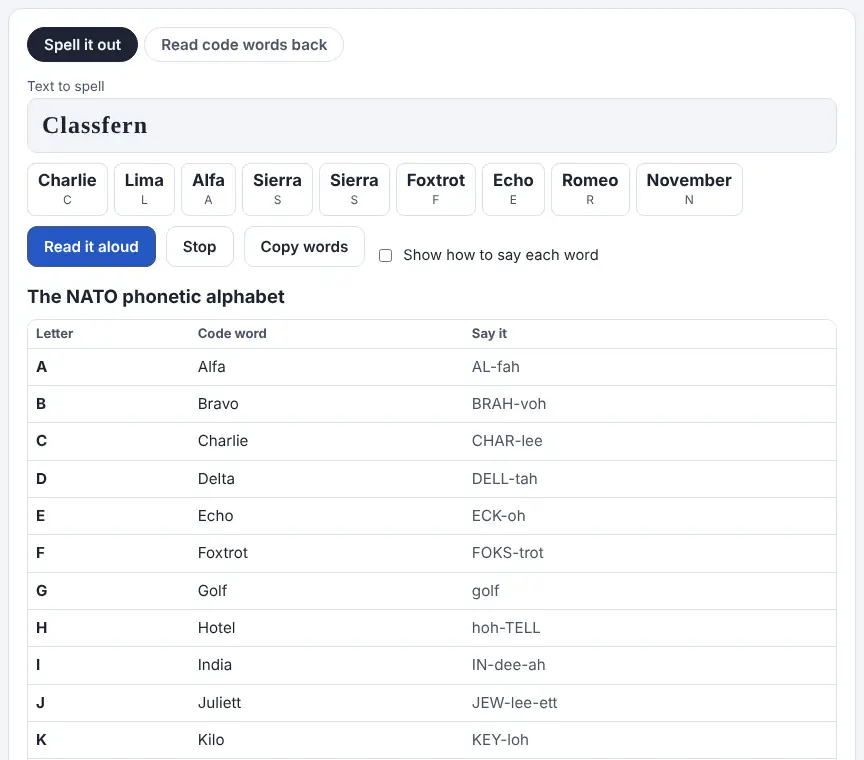Click the Code word column header

[232, 333]
